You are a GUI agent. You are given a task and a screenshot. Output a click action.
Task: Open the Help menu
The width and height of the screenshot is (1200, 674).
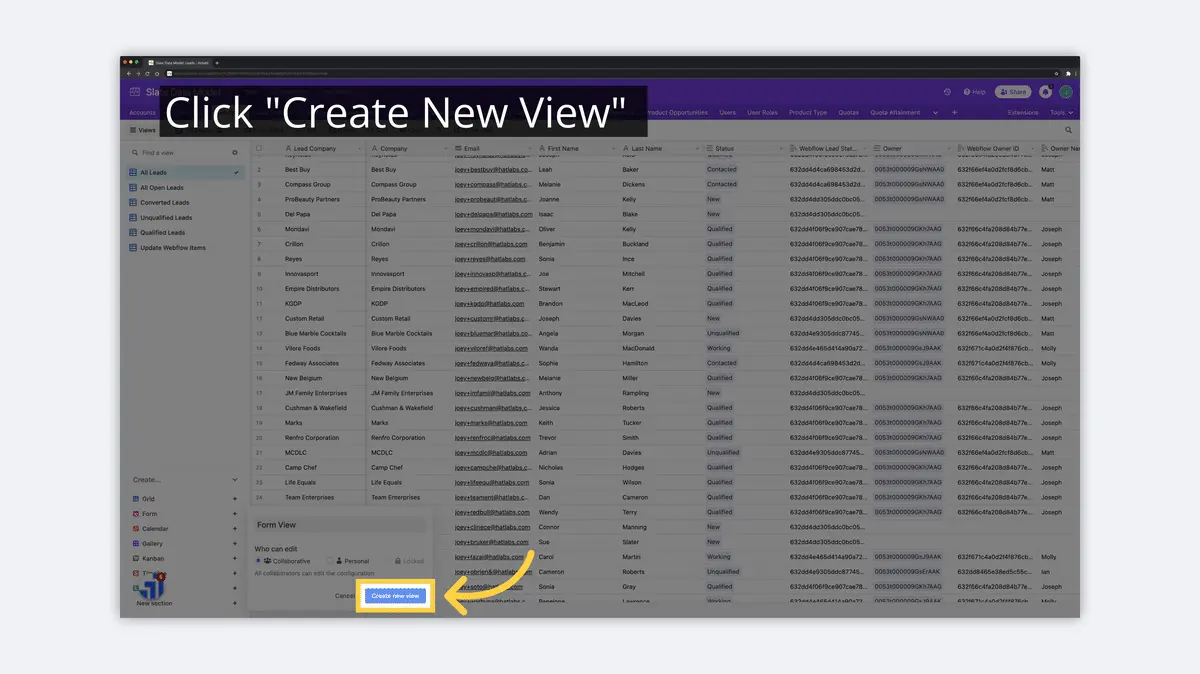click(974, 92)
